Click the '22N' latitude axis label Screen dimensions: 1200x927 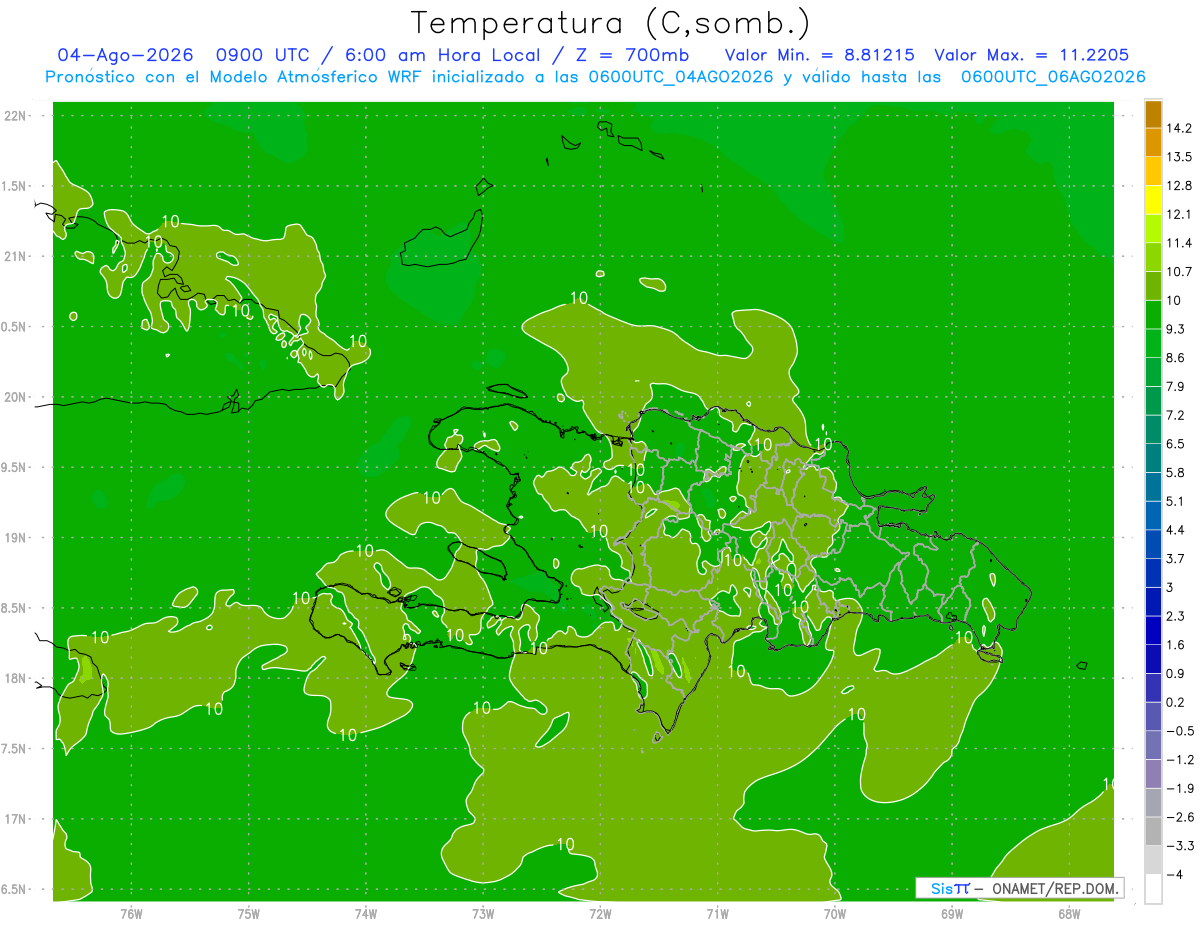16,115
